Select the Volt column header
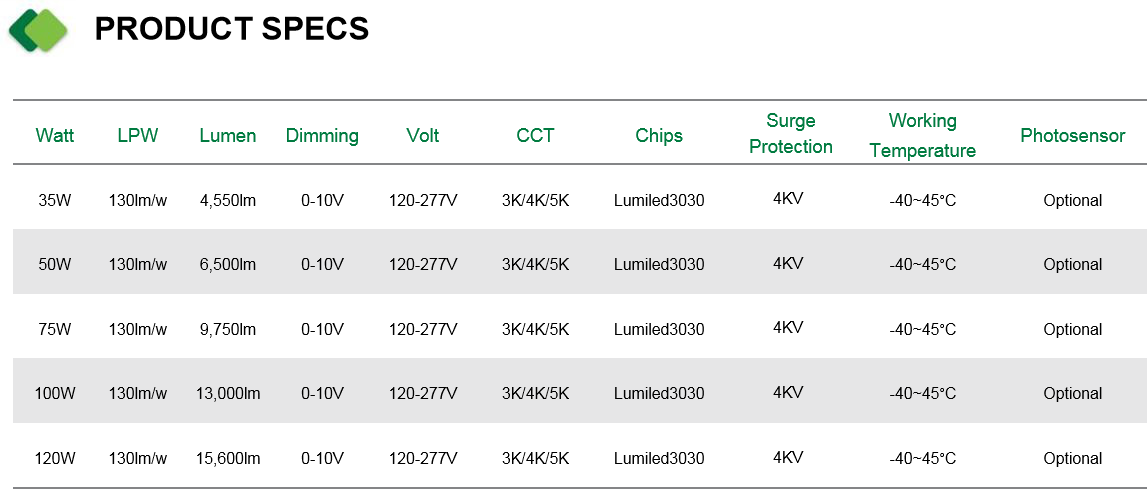 point(423,135)
